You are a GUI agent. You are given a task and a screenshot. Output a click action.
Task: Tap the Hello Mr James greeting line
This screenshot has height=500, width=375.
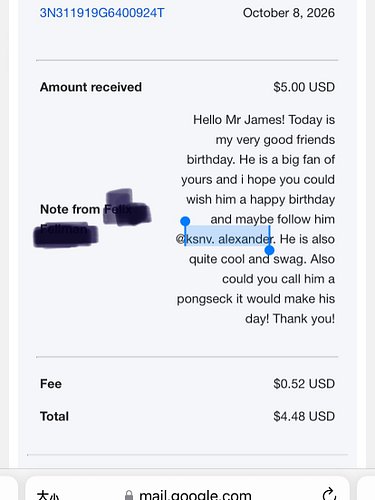pos(264,120)
